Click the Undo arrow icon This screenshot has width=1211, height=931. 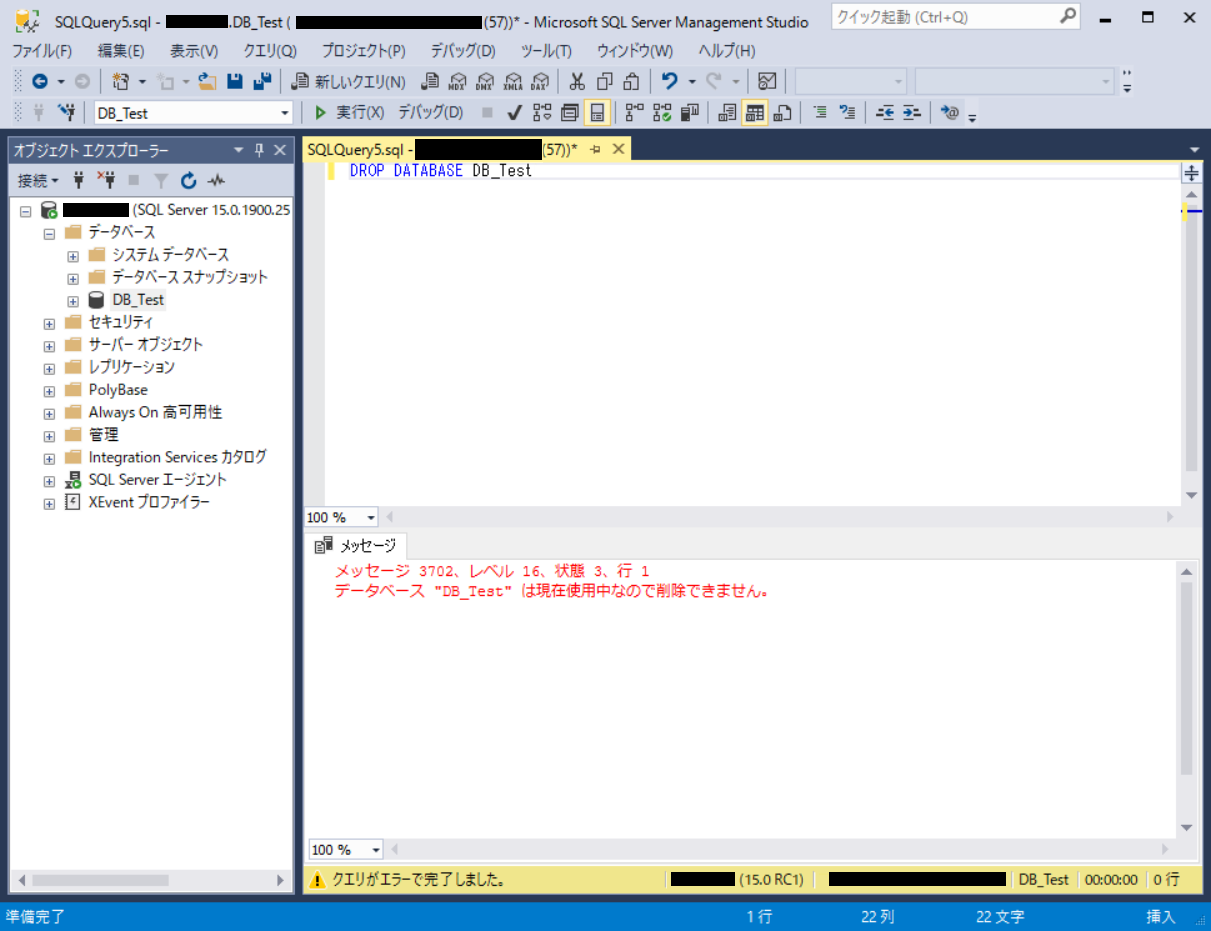(x=670, y=82)
